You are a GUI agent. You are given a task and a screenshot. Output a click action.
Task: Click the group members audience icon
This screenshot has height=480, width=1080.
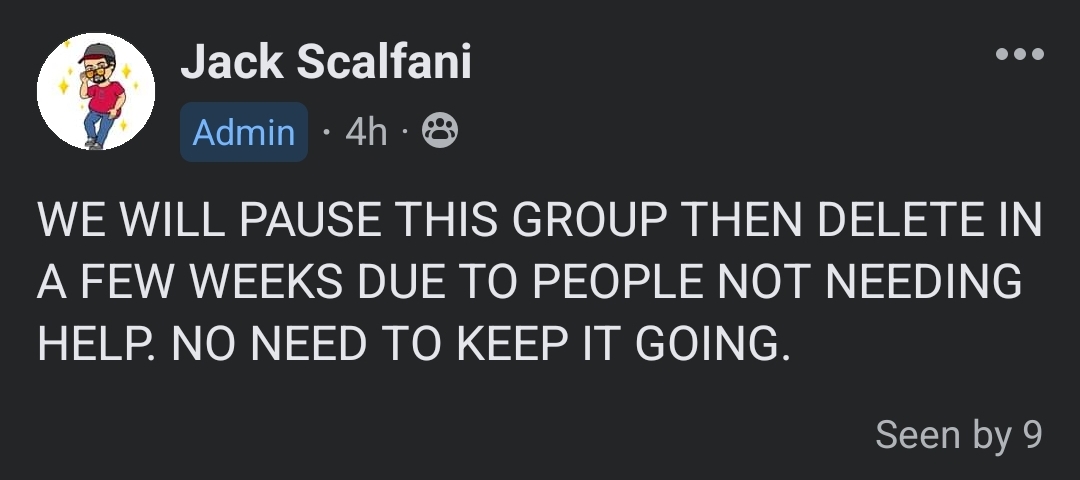(439, 131)
